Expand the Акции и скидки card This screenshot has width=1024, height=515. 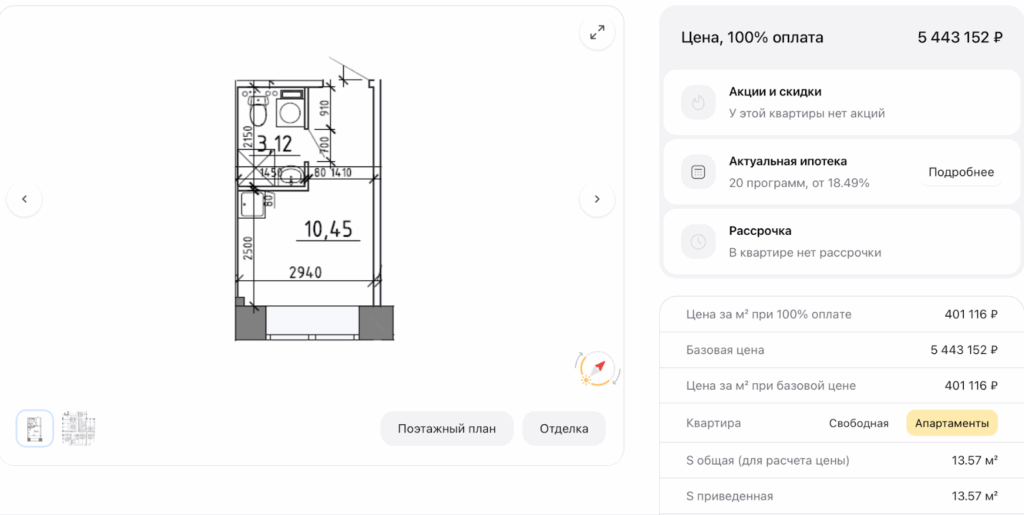[x=840, y=102]
